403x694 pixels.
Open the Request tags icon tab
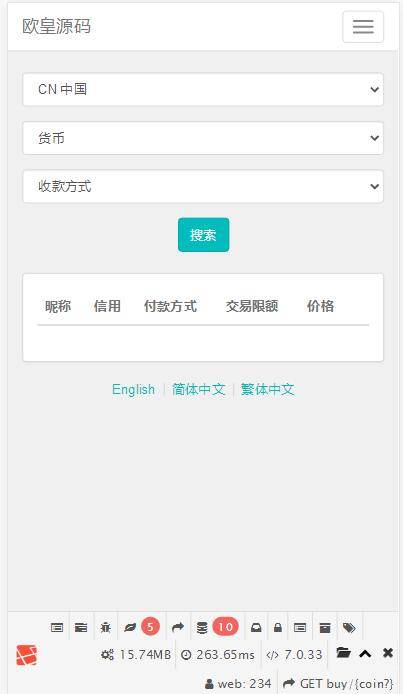pos(349,627)
